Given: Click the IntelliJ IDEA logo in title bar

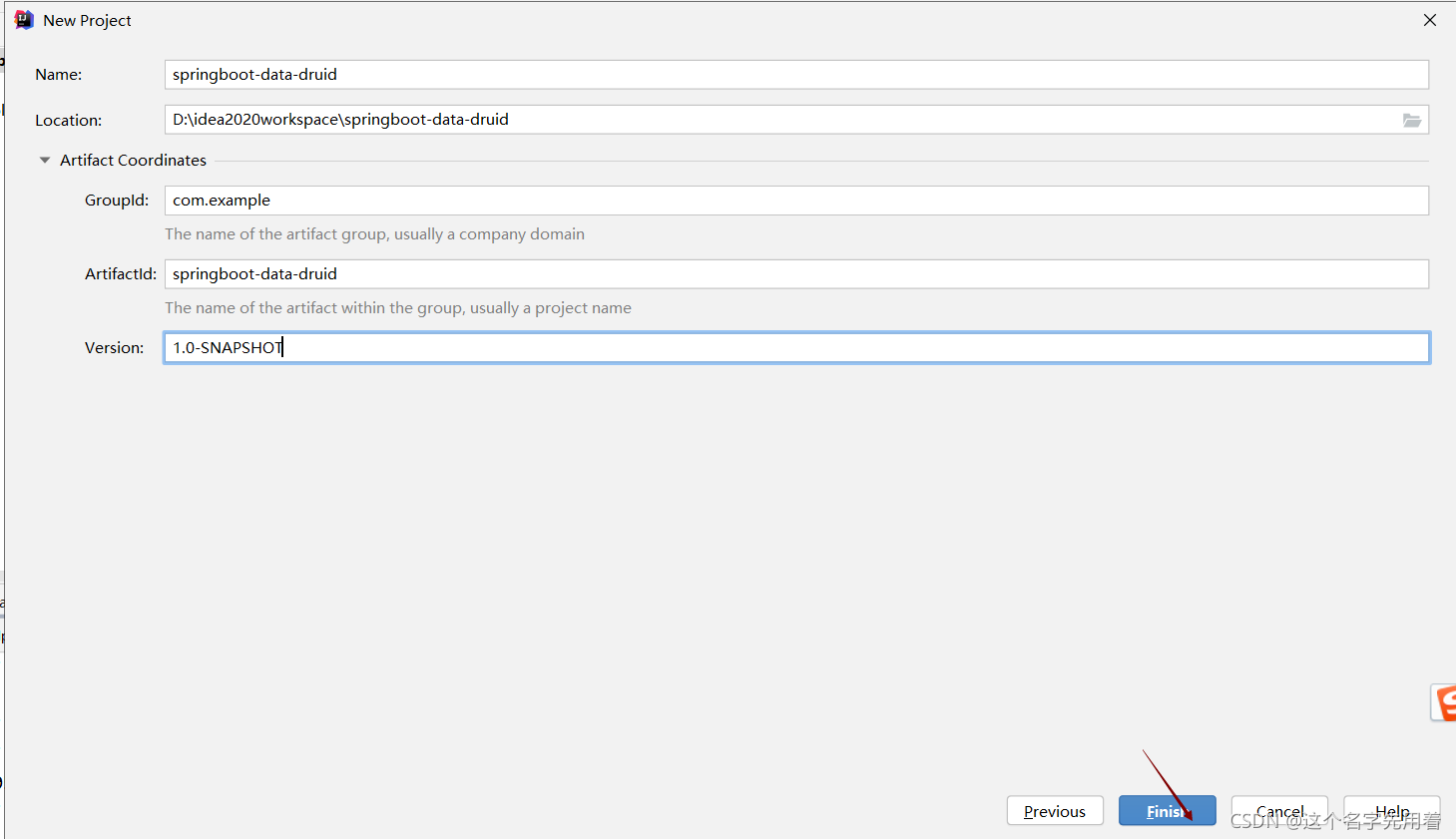Looking at the screenshot, I should [x=24, y=20].
